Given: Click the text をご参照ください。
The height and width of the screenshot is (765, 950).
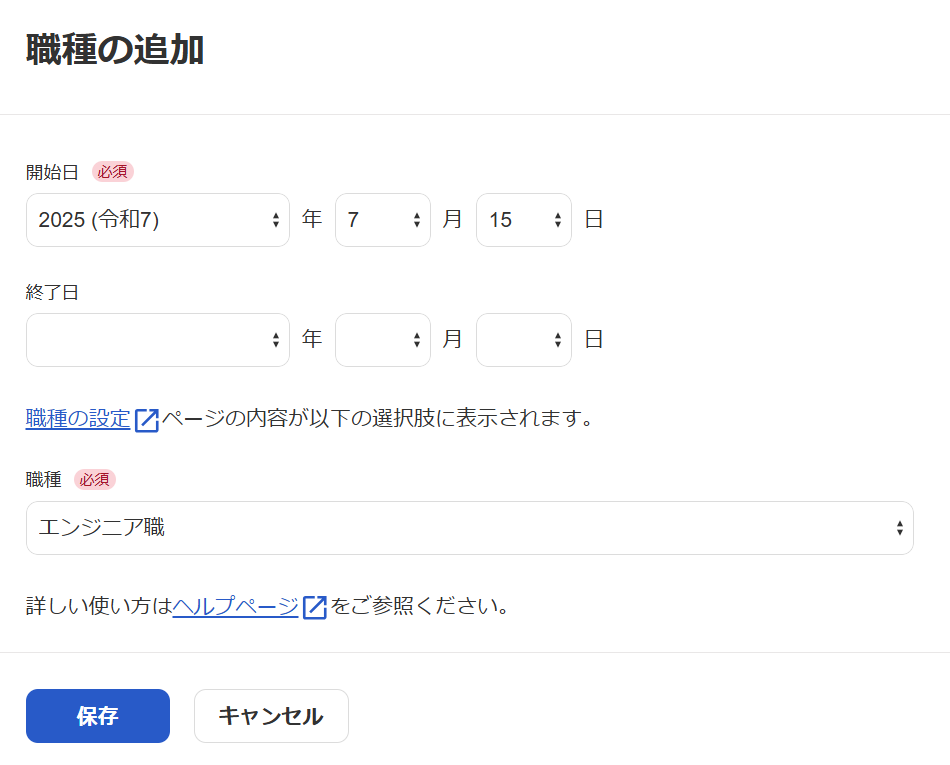Looking at the screenshot, I should point(420,606).
